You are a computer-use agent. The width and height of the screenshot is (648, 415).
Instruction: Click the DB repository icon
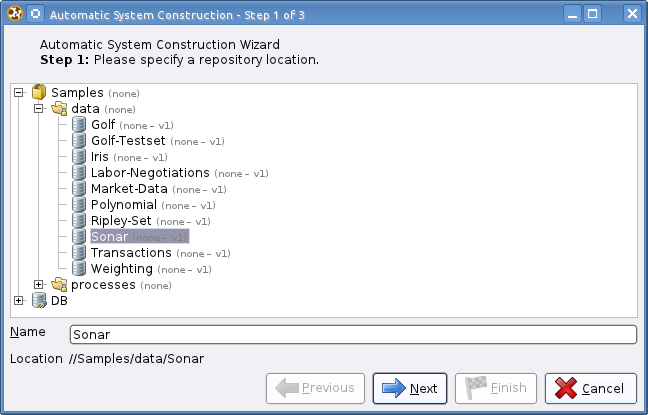point(39,301)
